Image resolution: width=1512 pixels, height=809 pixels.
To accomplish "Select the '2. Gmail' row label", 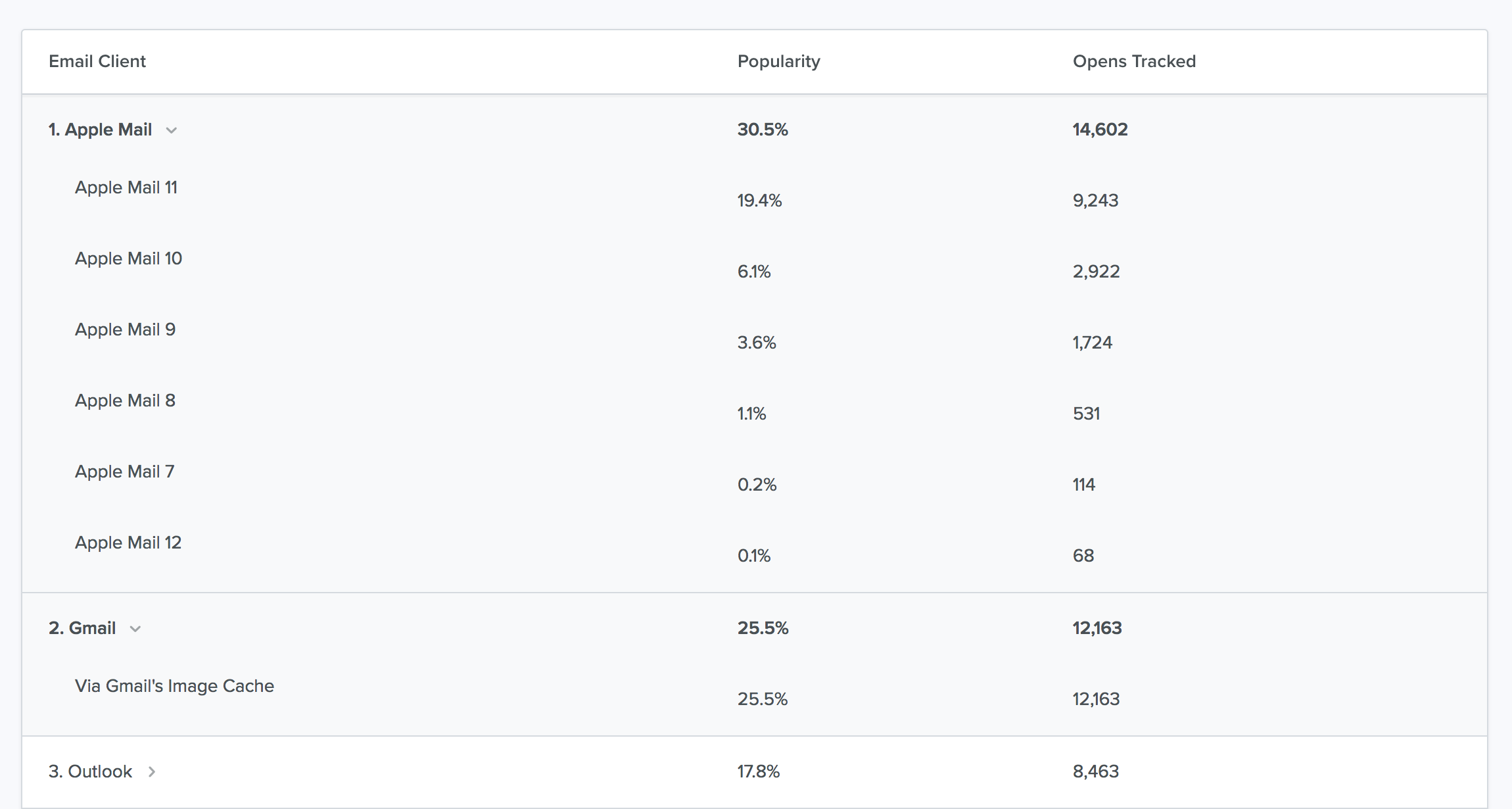I will point(82,628).
